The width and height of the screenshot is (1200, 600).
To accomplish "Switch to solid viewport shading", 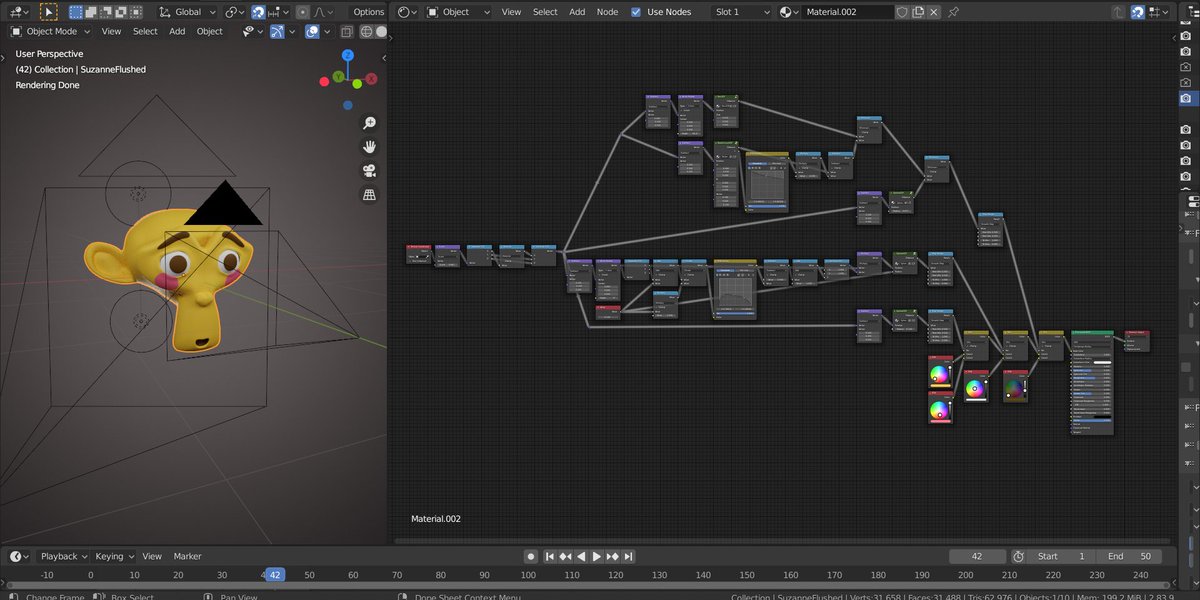I will tap(382, 31).
